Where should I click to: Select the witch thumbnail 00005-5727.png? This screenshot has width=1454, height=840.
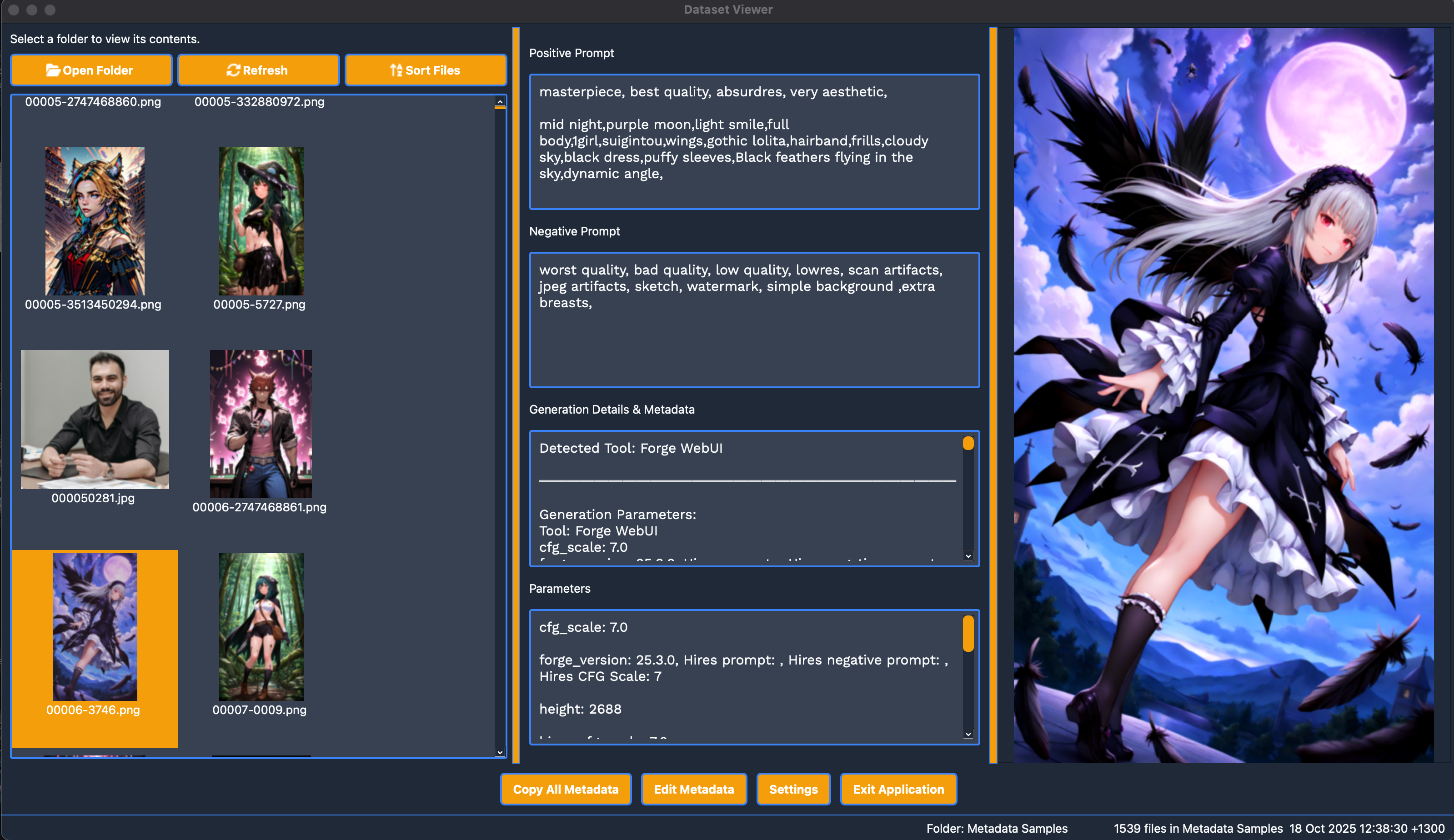pyautogui.click(x=261, y=221)
